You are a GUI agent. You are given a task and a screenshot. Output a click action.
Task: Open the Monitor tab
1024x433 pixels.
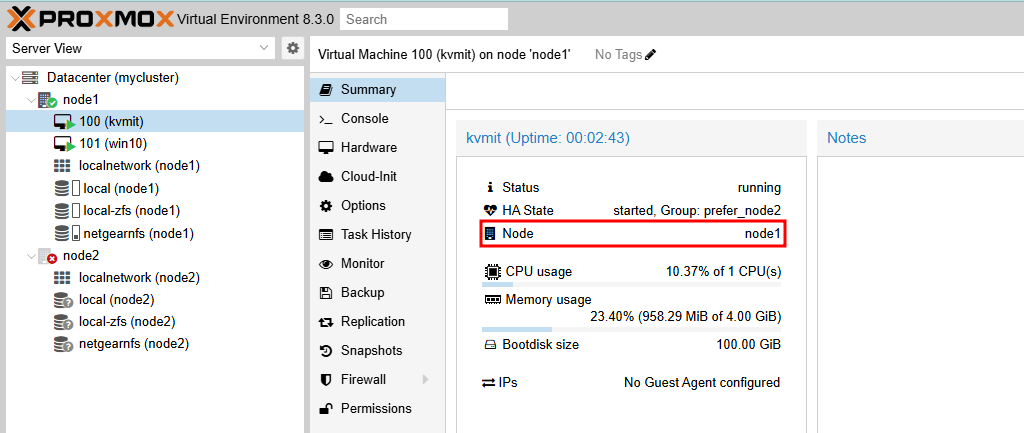click(x=377, y=264)
